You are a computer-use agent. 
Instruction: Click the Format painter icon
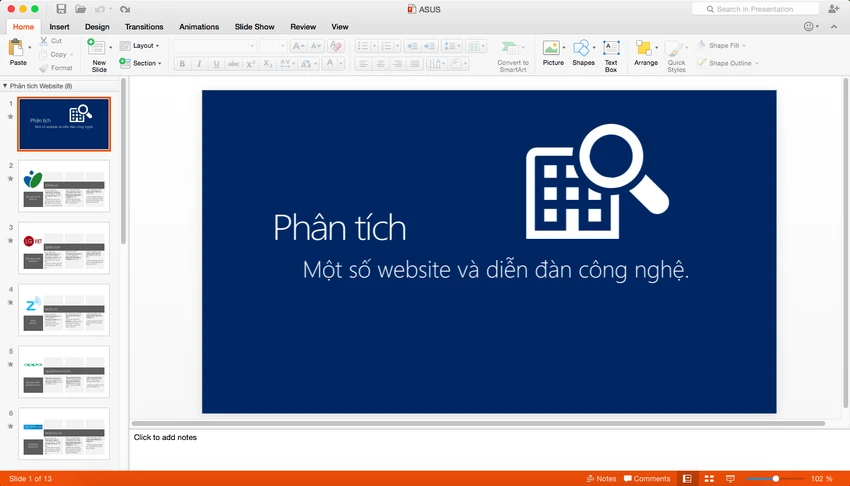(44, 68)
